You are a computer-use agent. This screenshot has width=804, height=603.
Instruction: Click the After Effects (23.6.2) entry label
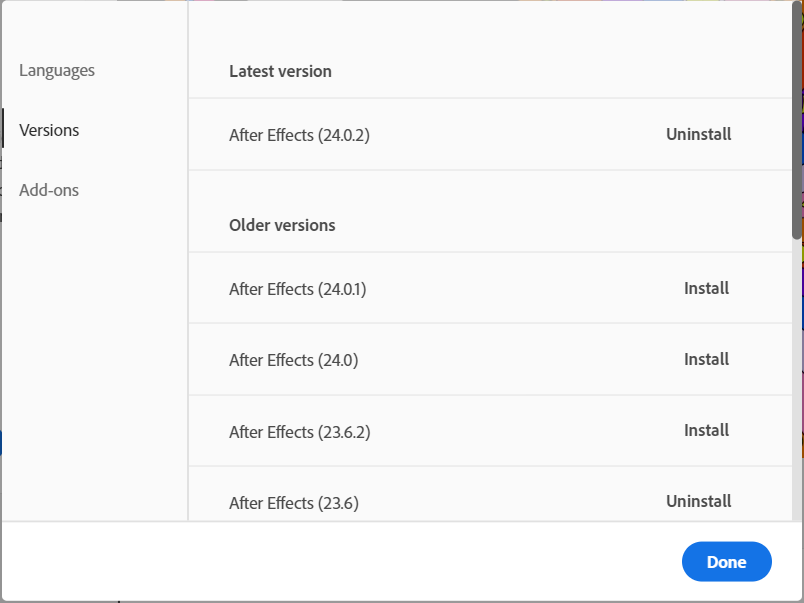click(x=299, y=432)
